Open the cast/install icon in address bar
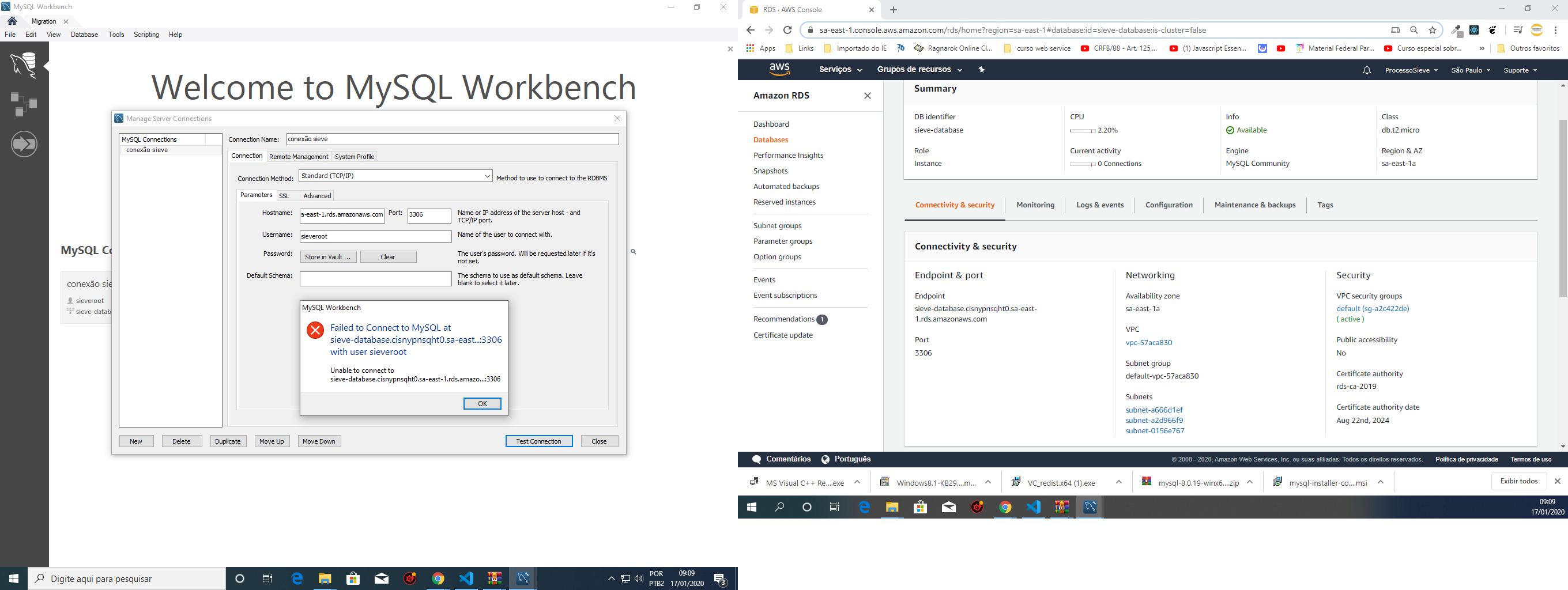1568x590 pixels. [x=1395, y=30]
